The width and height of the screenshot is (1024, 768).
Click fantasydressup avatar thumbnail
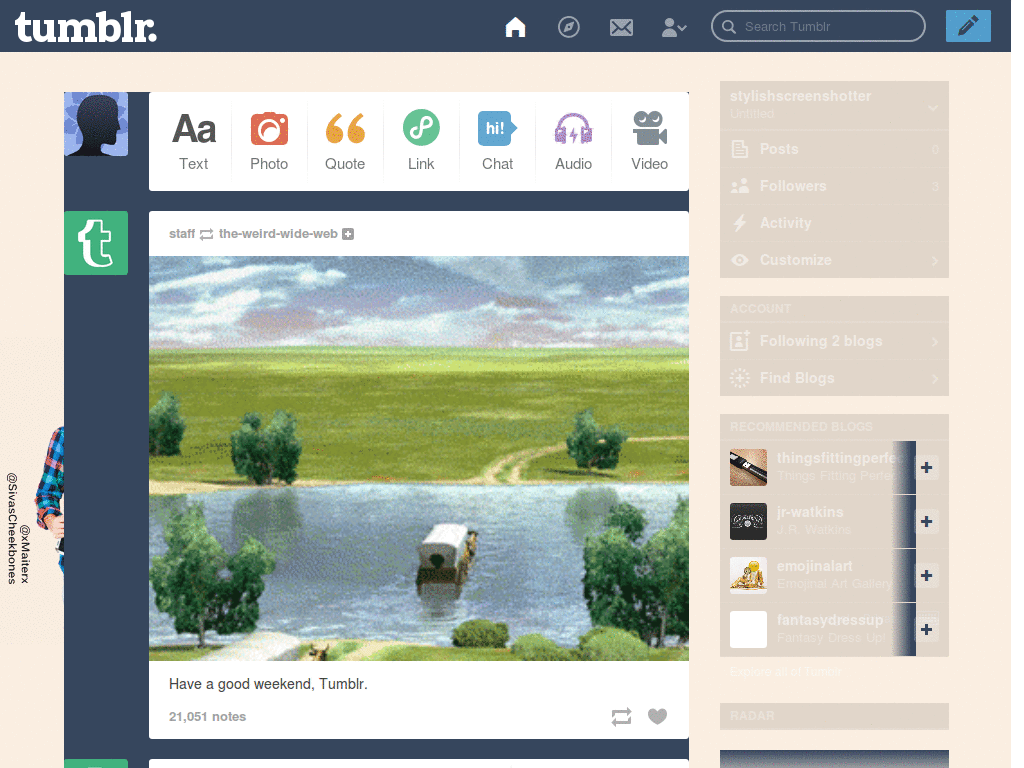(748, 630)
